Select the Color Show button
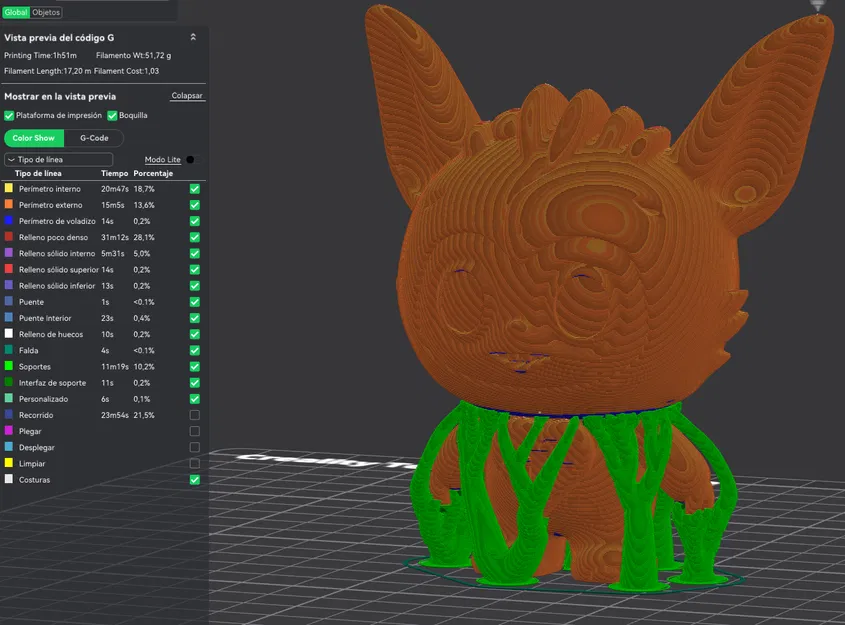 (33, 138)
